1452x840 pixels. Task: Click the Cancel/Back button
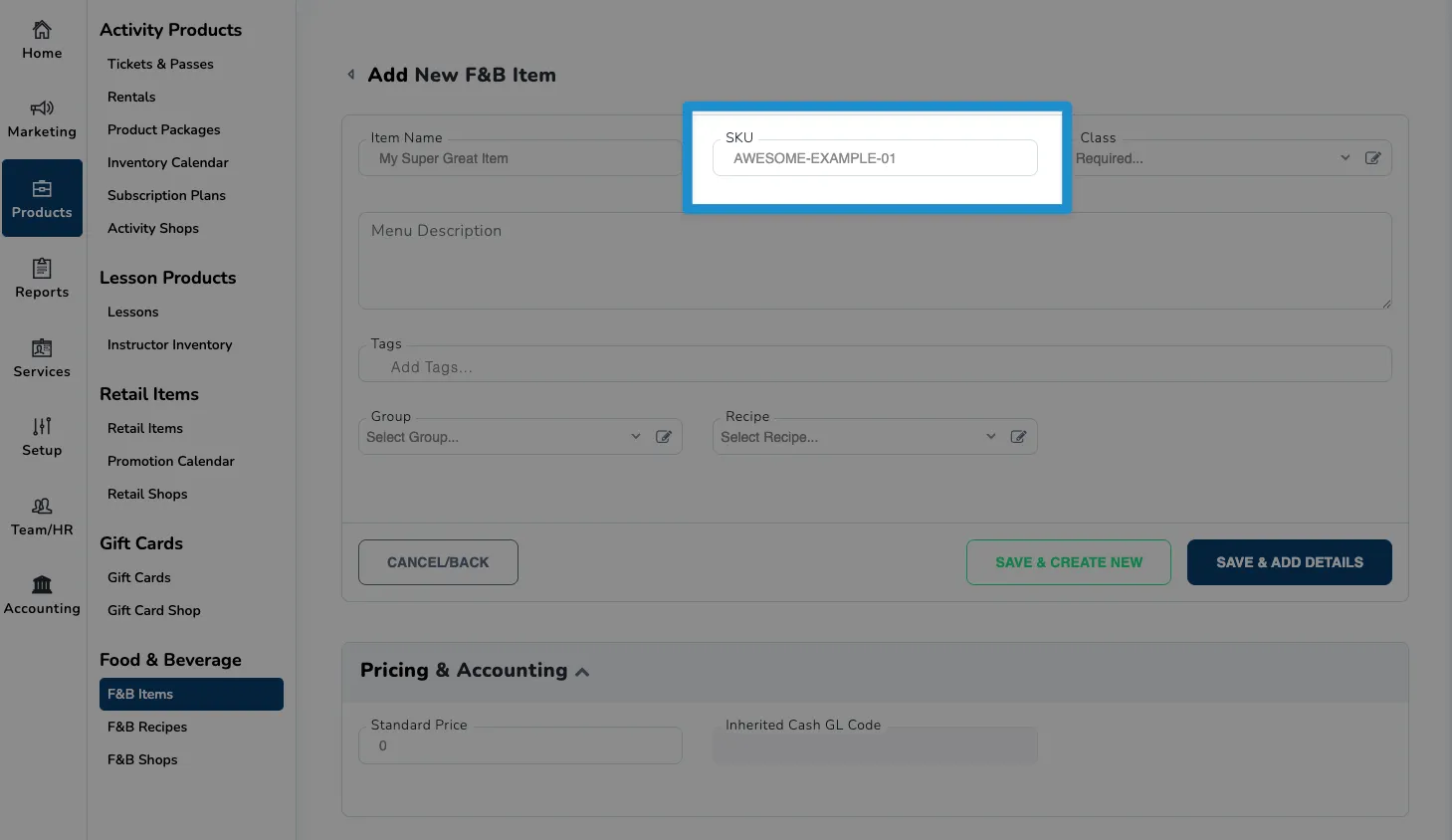pyautogui.click(x=438, y=562)
